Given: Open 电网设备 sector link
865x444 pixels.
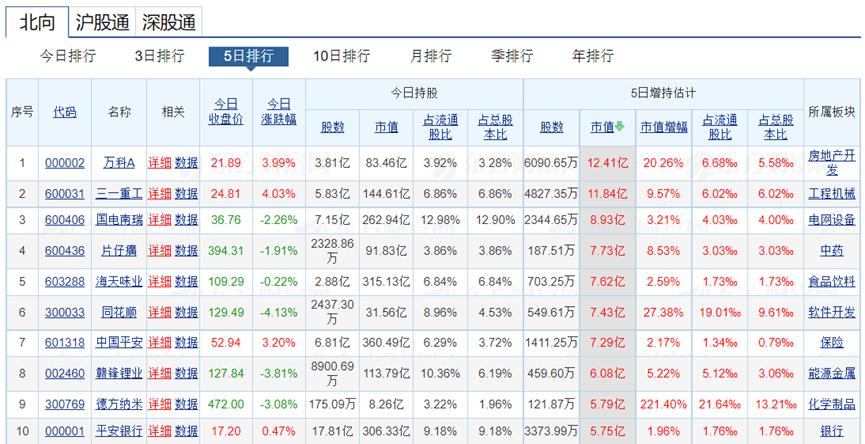Looking at the screenshot, I should click(831, 220).
